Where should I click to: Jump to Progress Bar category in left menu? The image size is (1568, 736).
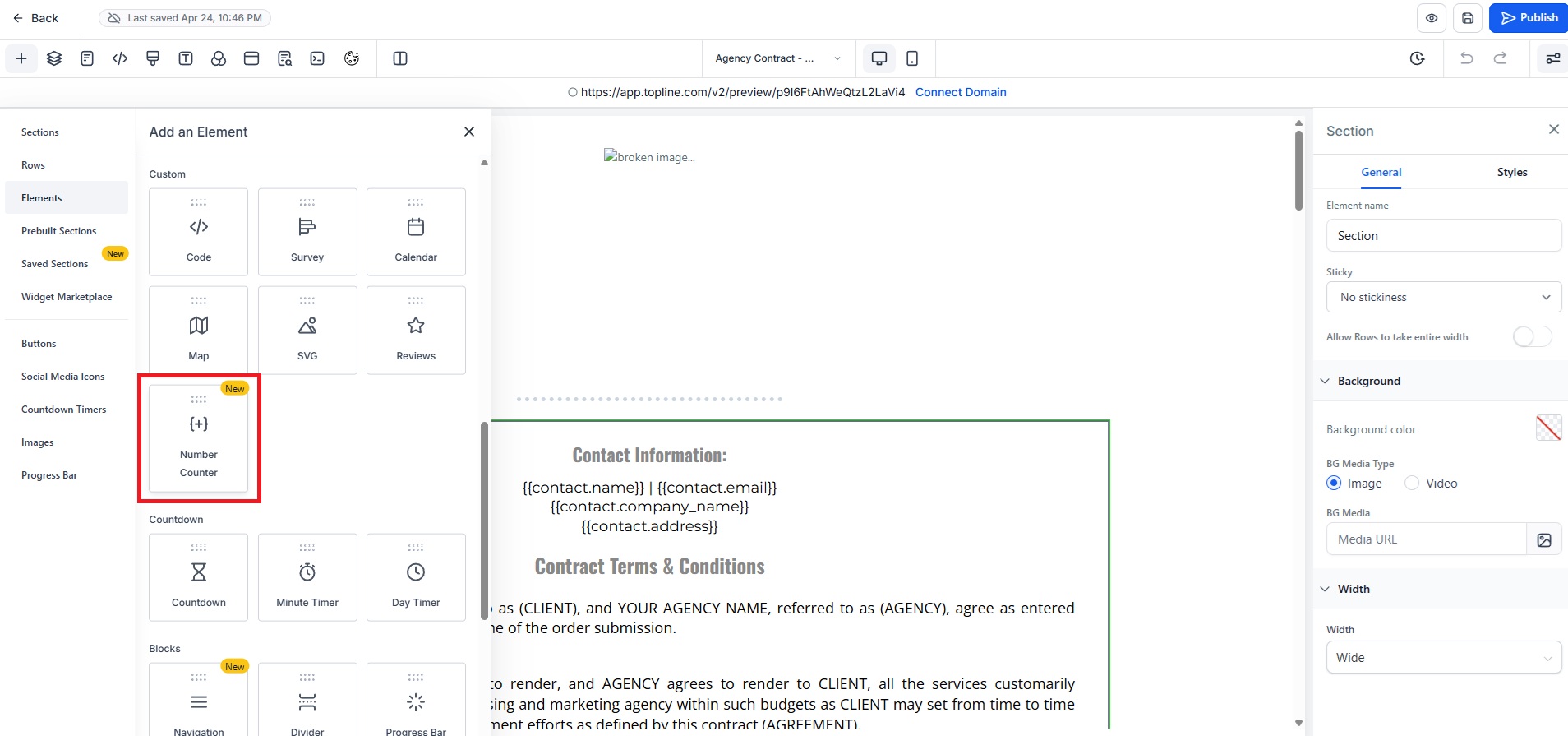click(x=49, y=475)
